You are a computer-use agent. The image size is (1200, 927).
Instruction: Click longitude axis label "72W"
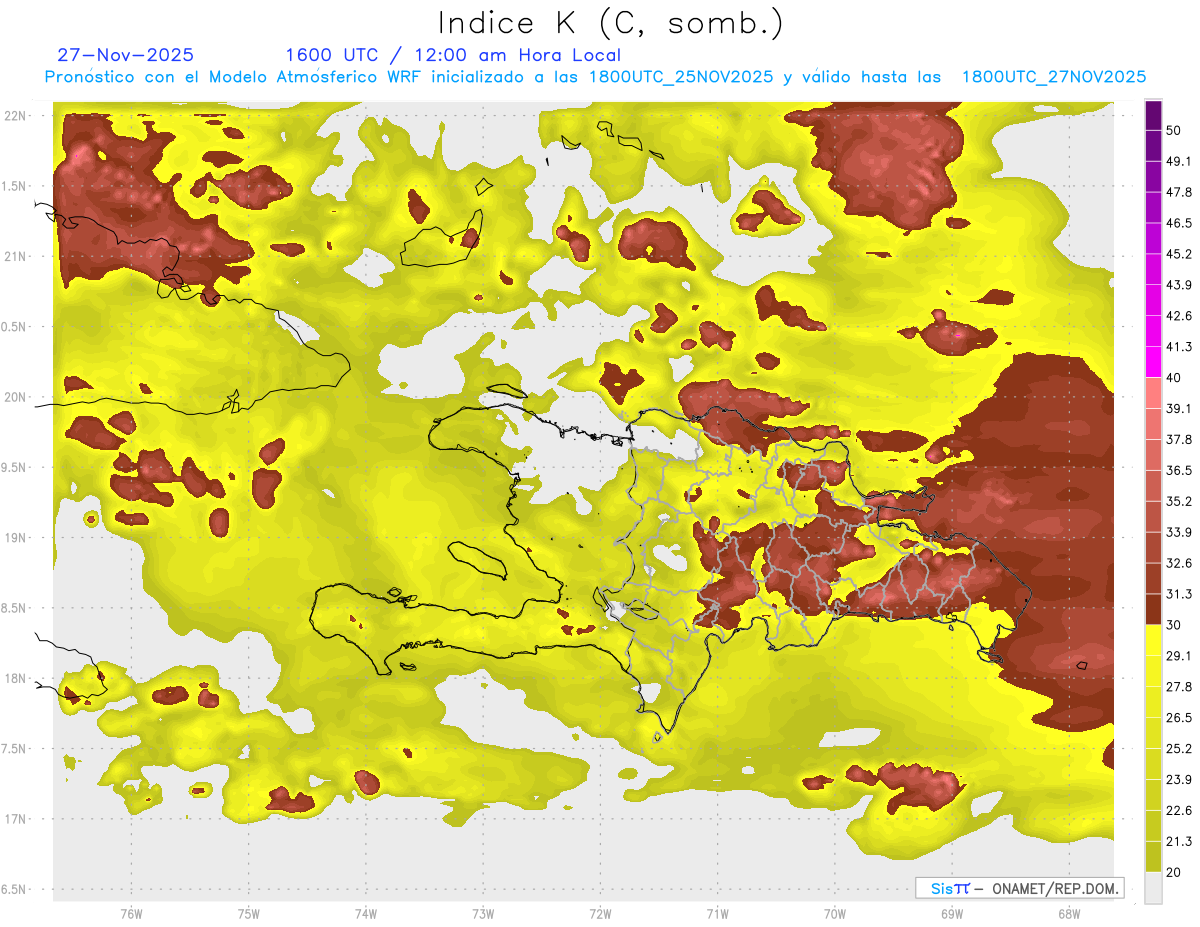600,913
